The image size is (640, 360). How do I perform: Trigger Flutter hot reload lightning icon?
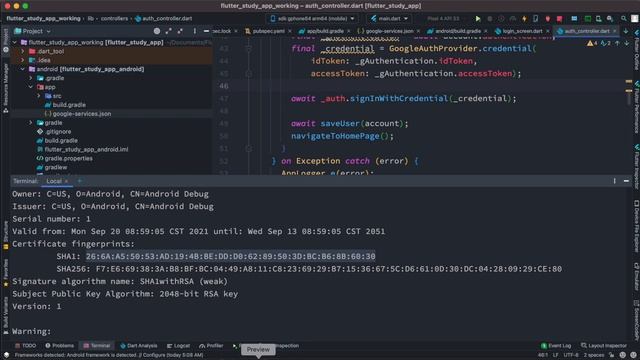click(524, 19)
